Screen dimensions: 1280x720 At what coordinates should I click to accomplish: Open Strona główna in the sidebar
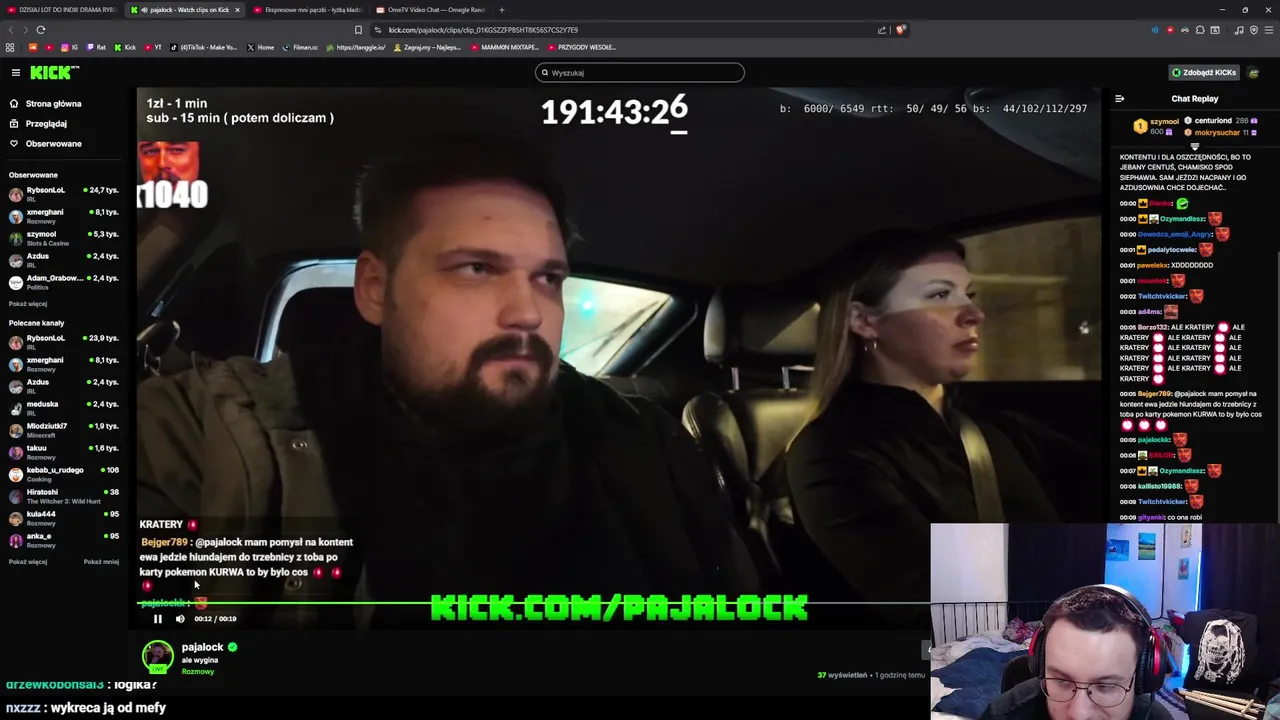click(53, 104)
